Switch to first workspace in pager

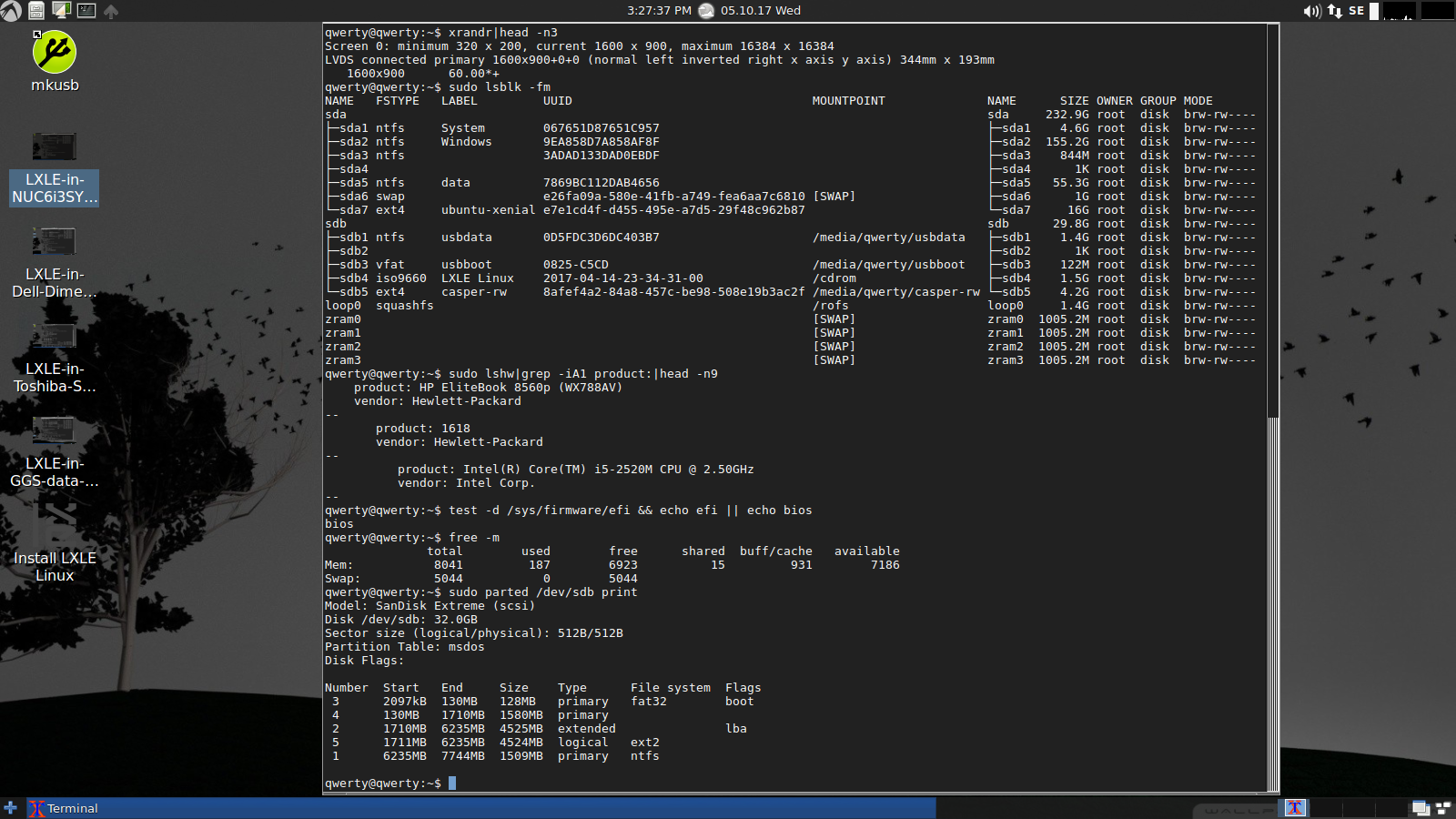point(1295,808)
